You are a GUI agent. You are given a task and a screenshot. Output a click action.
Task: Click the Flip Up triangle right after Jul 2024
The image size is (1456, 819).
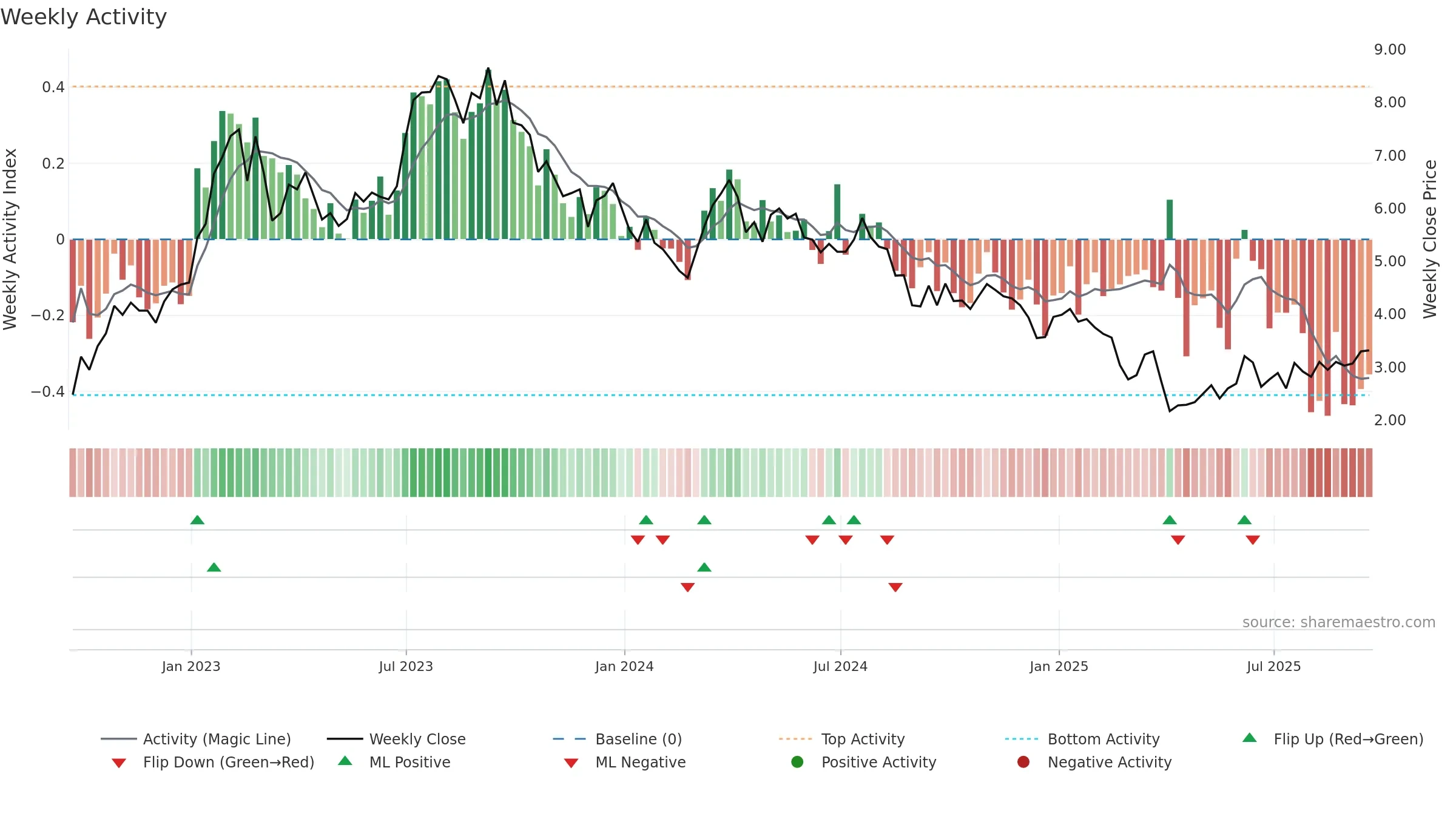[854, 520]
